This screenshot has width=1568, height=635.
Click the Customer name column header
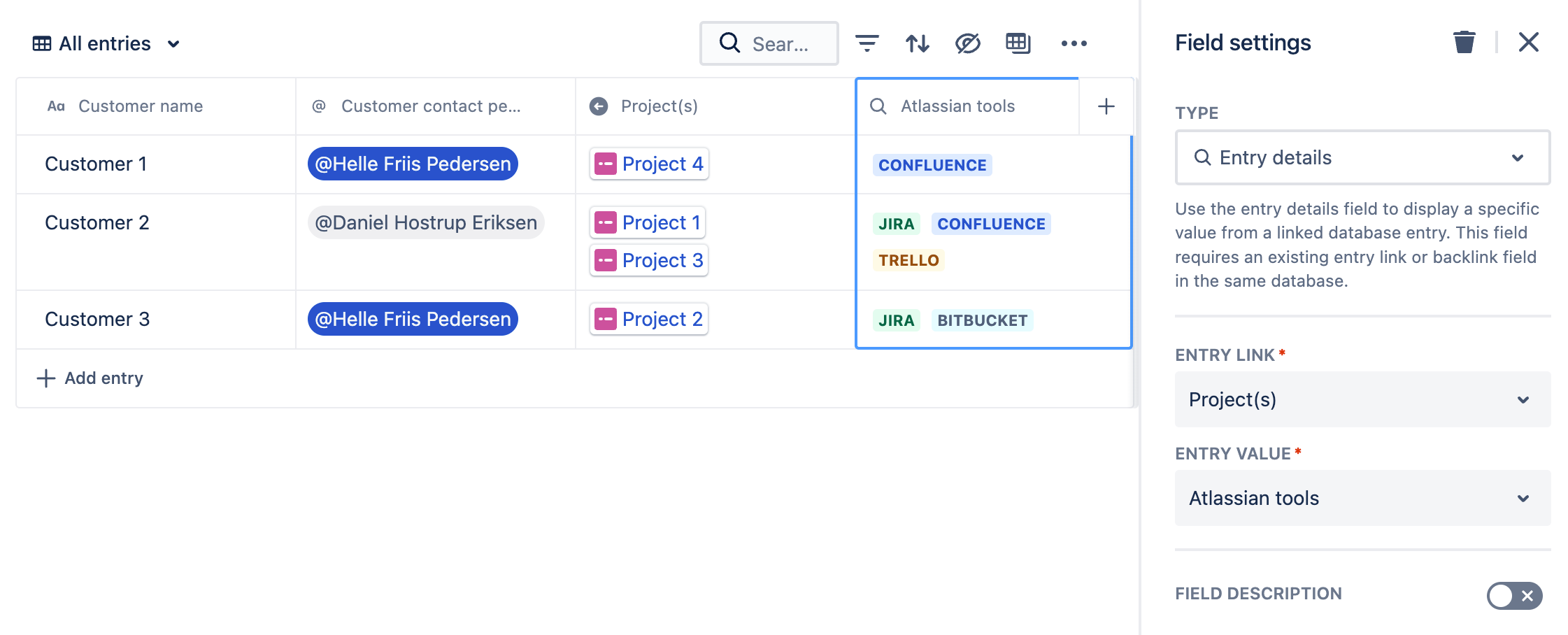(x=156, y=106)
